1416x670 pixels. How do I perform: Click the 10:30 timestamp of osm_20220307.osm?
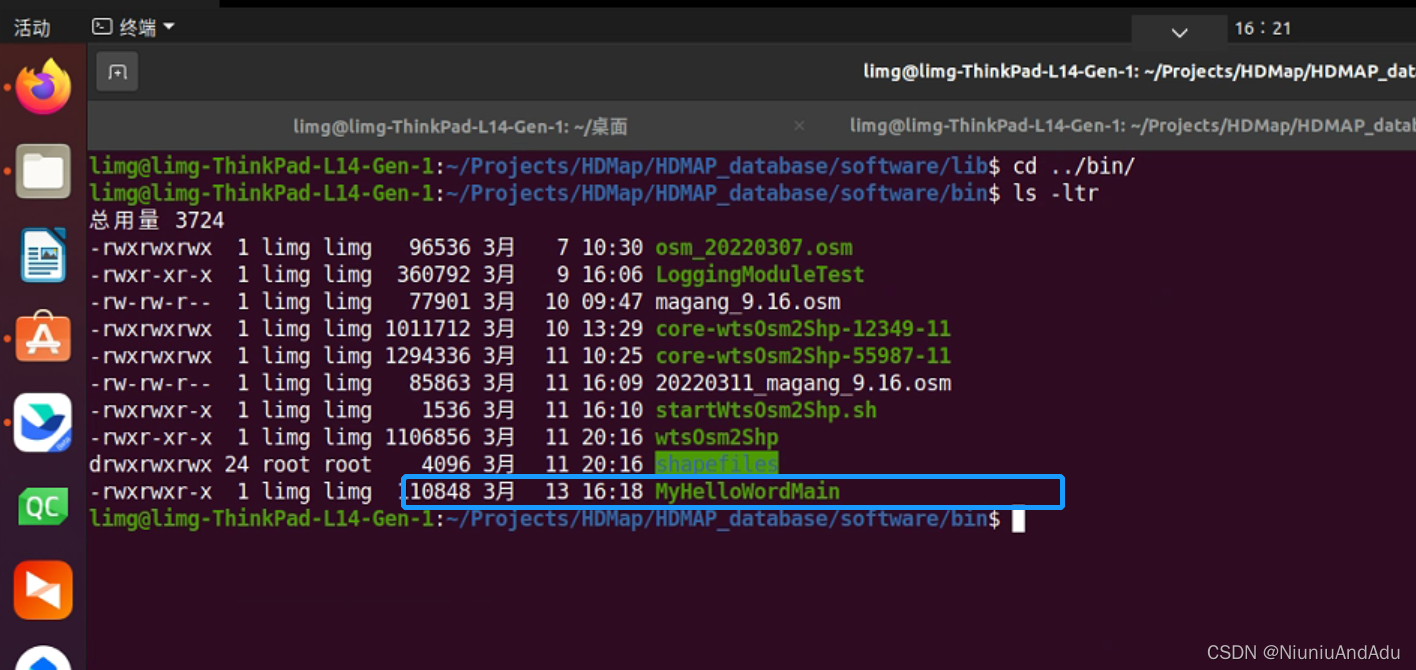[612, 248]
